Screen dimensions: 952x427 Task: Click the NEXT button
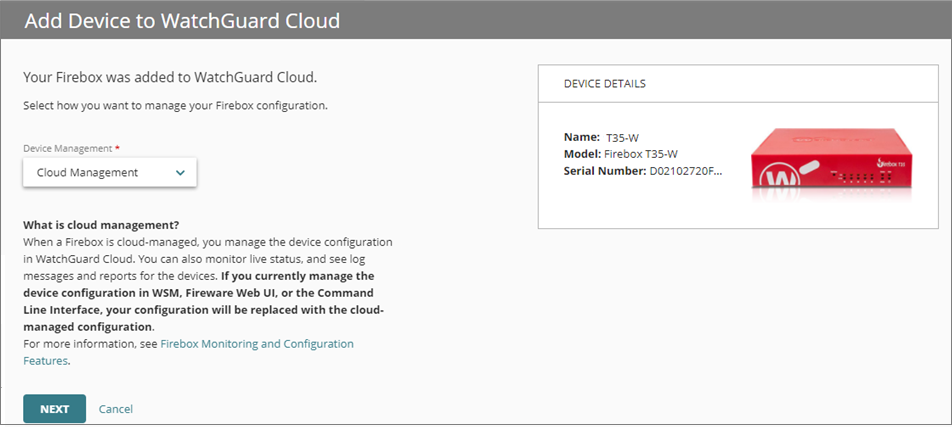tap(54, 409)
